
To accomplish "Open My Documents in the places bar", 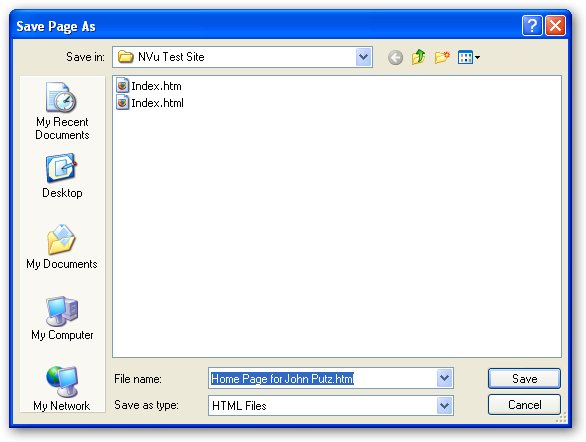I will click(62, 247).
